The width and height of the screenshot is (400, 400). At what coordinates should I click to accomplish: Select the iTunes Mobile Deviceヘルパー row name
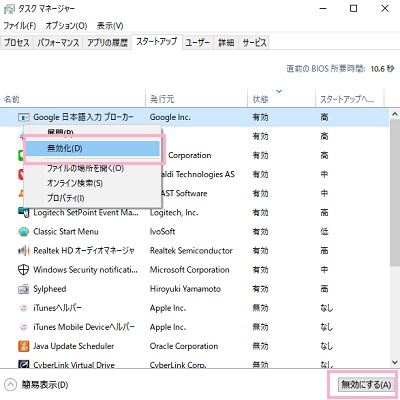84,327
